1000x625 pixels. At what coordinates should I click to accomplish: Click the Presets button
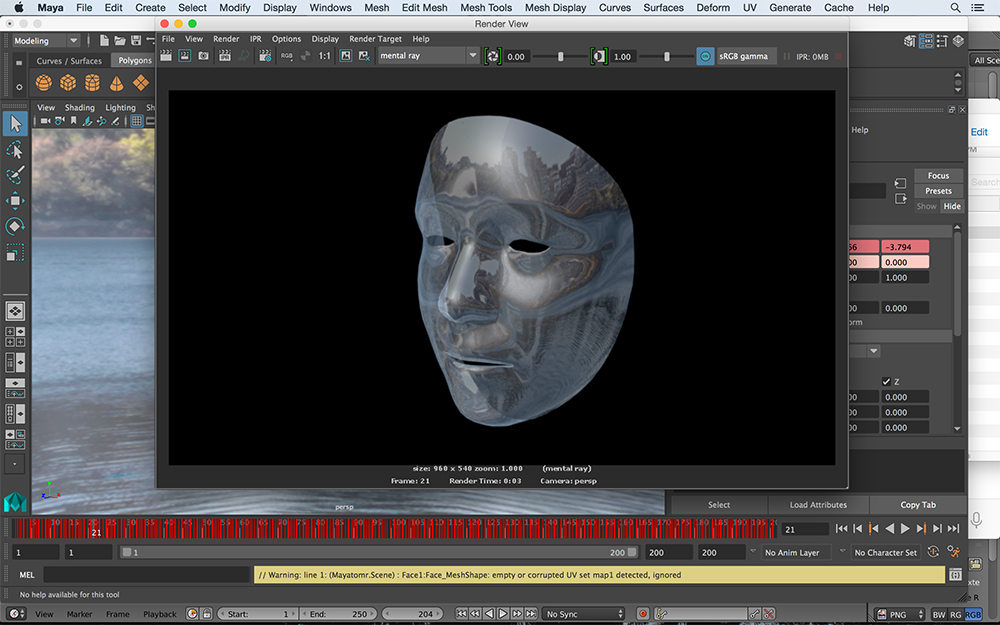(x=938, y=191)
